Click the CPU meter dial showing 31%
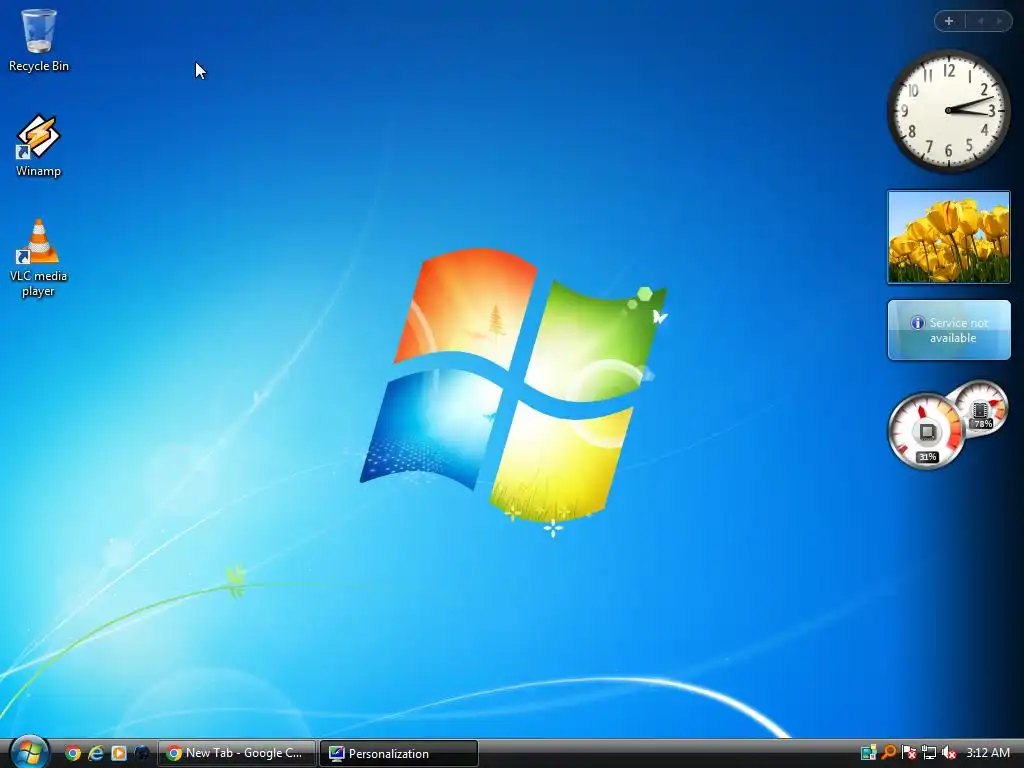Screen dimensions: 1024x768 coord(927,430)
